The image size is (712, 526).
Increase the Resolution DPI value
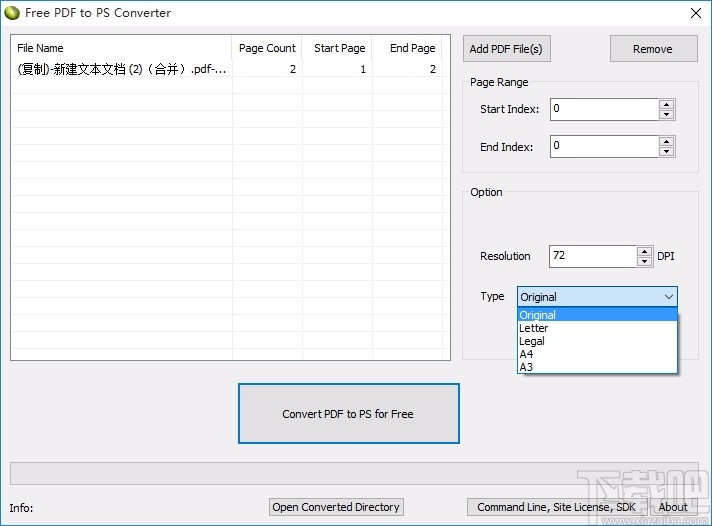[x=645, y=251]
